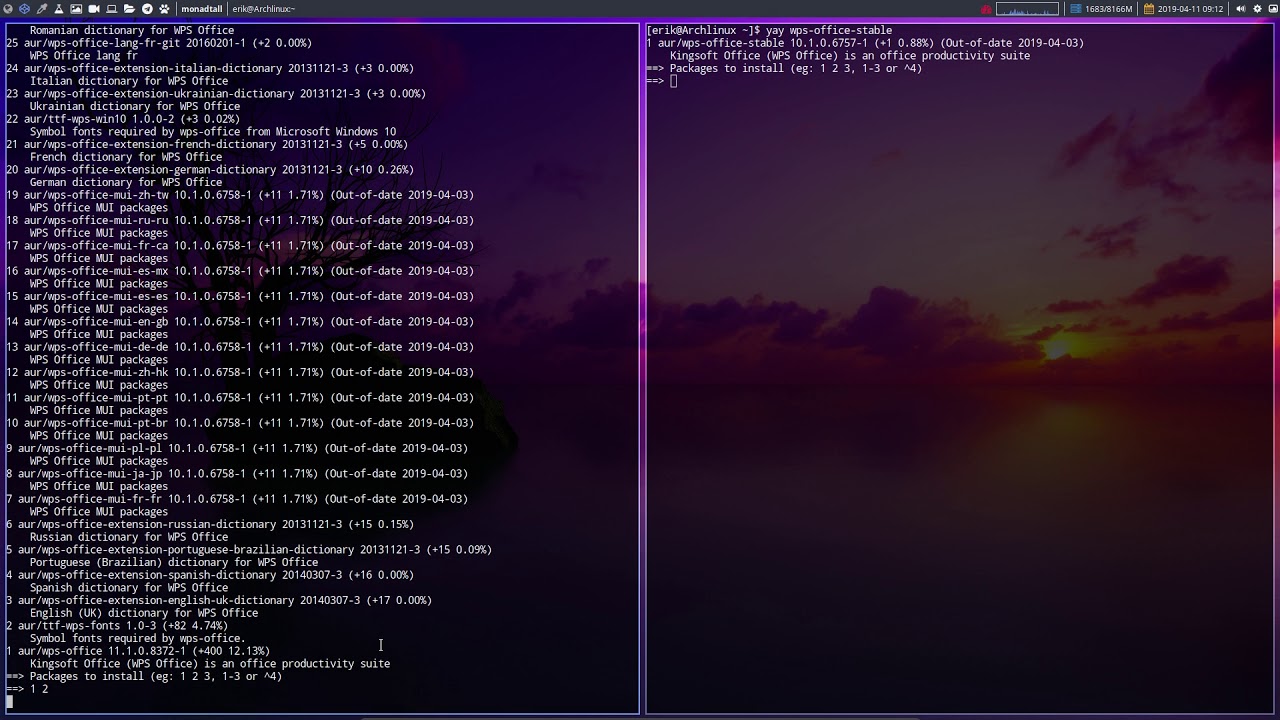Viewport: 1280px width, 720px height.
Task: Click the wps-office-mui-ru-ru package line
Action: [240, 220]
